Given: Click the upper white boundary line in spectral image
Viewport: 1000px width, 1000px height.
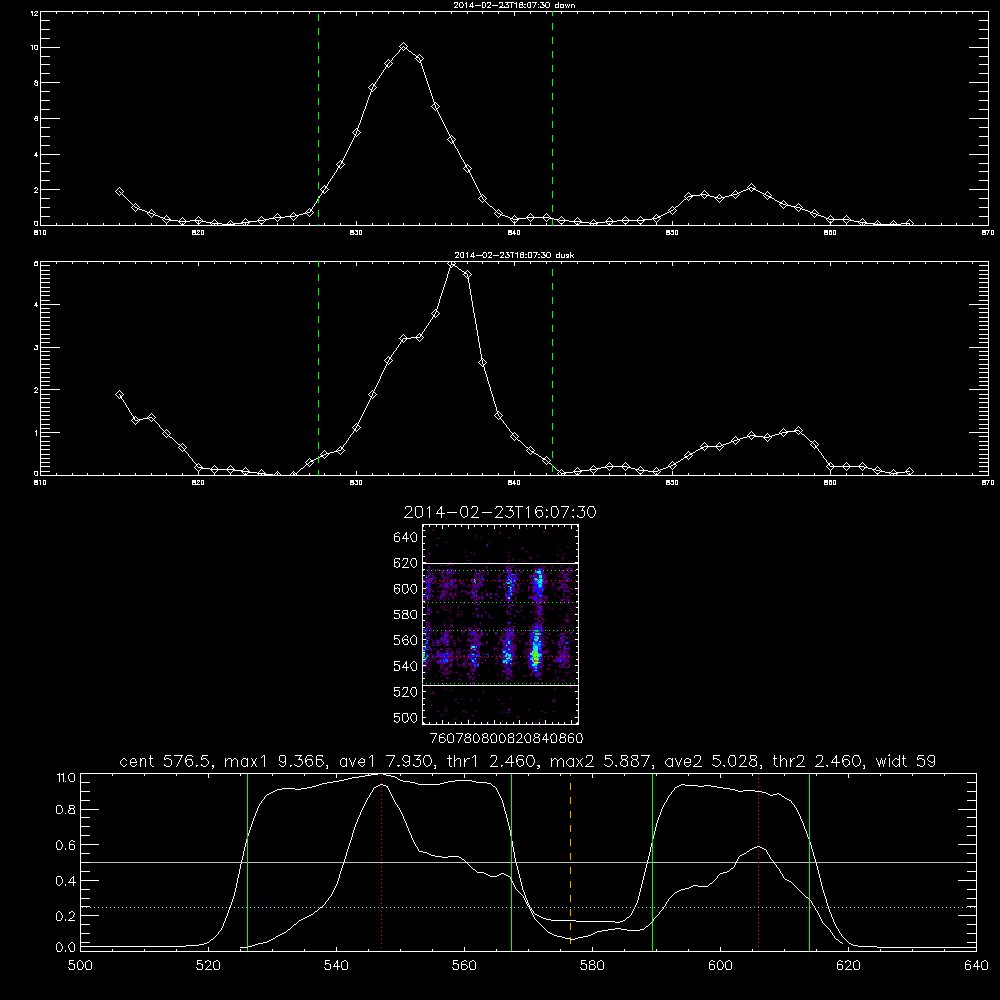Looking at the screenshot, I should 501,563.
